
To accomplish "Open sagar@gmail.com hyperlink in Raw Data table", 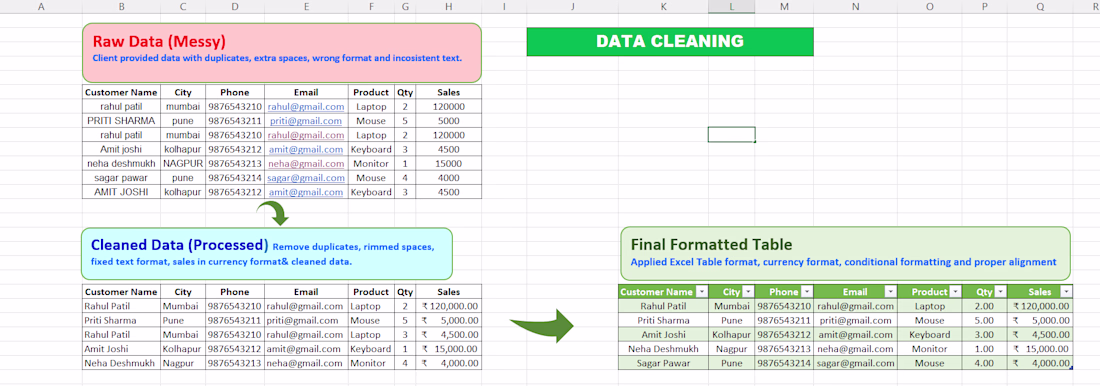I will (x=306, y=178).
